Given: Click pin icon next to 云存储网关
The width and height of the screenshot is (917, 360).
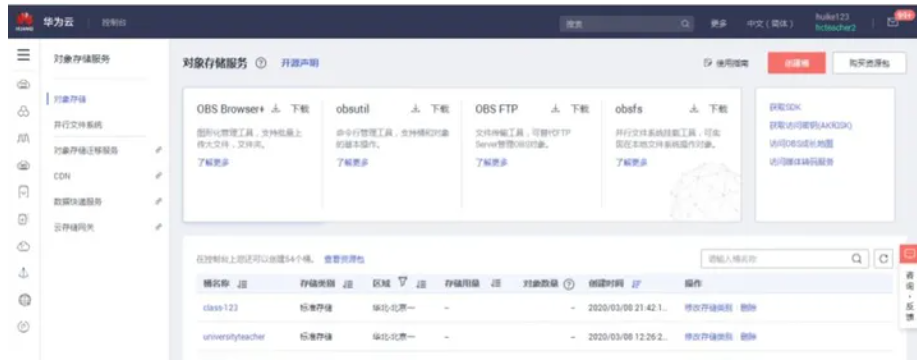Looking at the screenshot, I should coord(158,227).
